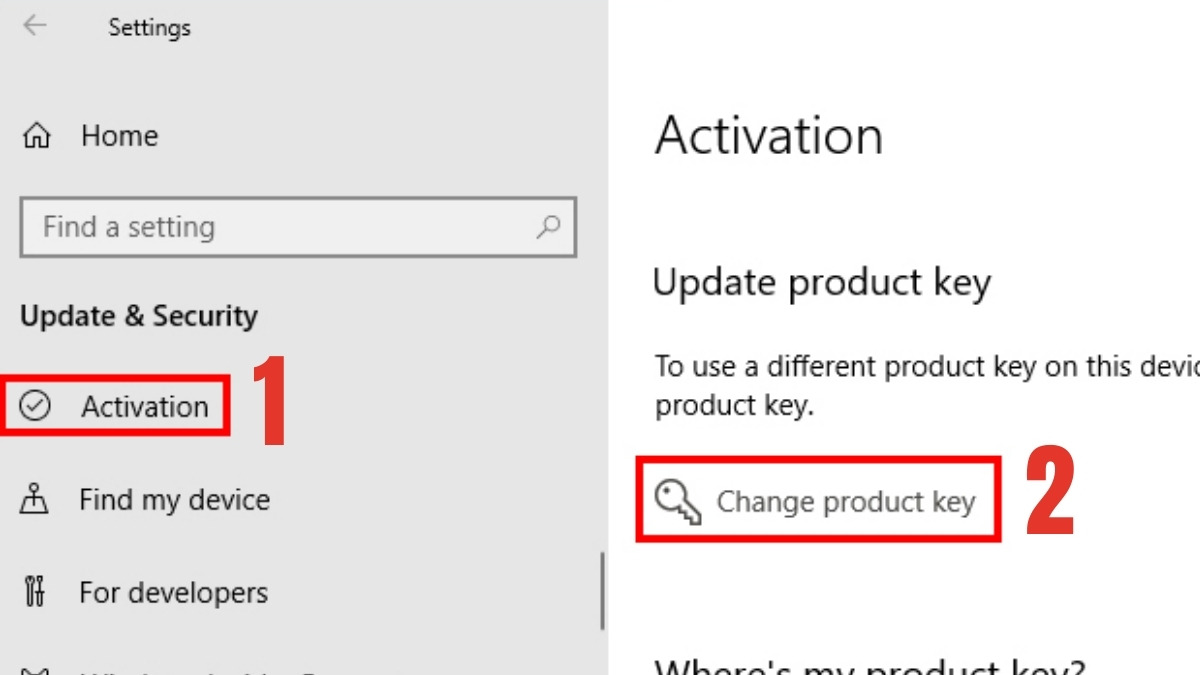This screenshot has width=1200, height=675.
Task: Select Change product key
Action: point(846,501)
